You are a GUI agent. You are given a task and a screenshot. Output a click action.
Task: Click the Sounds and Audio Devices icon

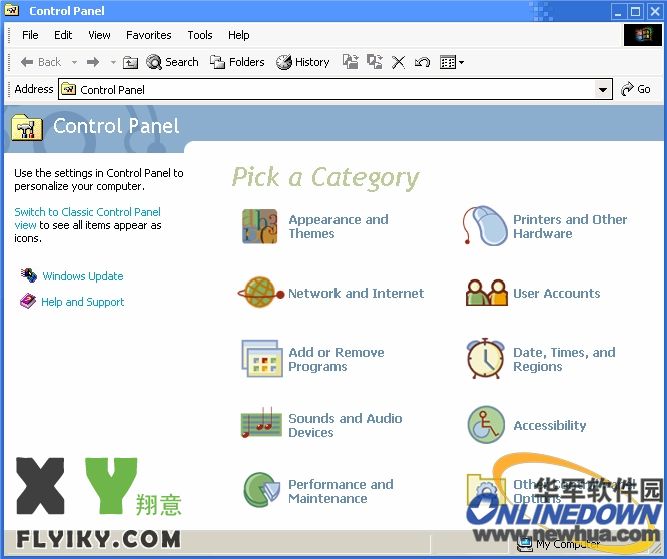(261, 423)
